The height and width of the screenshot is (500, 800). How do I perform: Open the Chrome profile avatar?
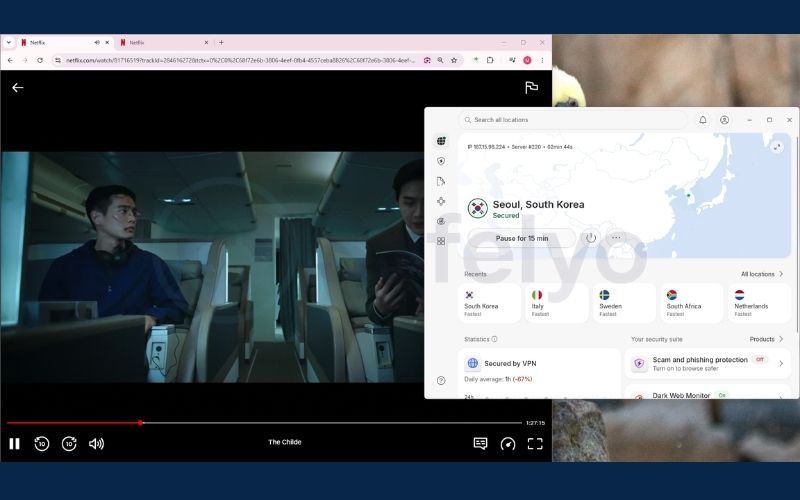527,60
